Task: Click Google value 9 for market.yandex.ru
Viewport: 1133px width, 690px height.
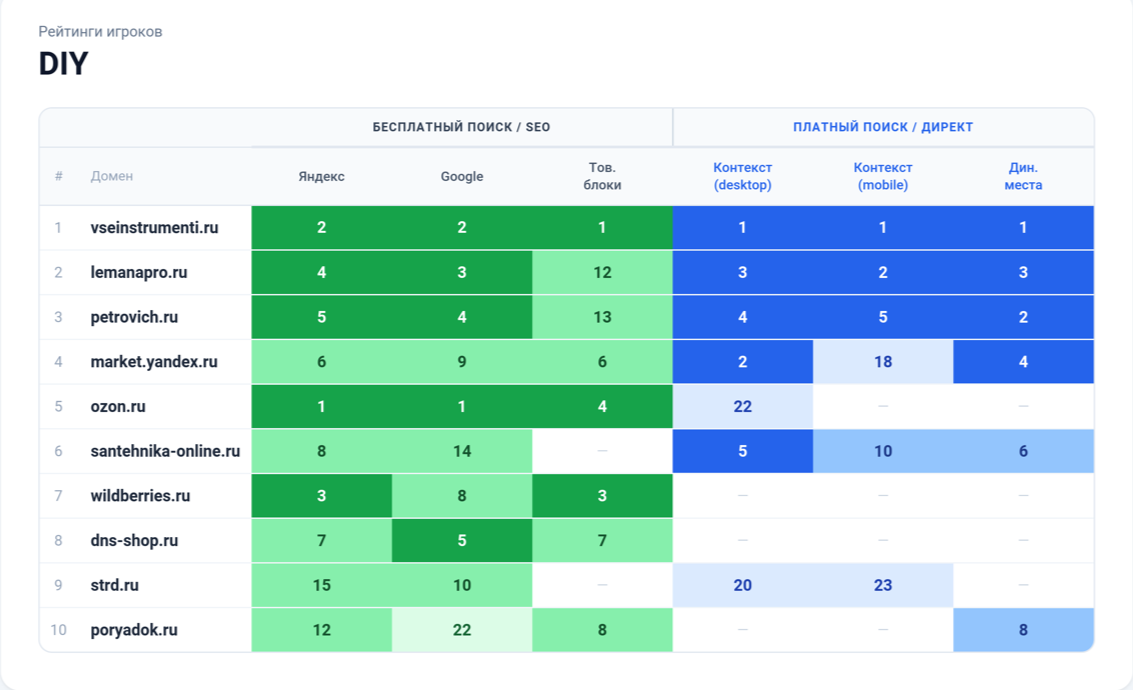Action: pos(462,362)
